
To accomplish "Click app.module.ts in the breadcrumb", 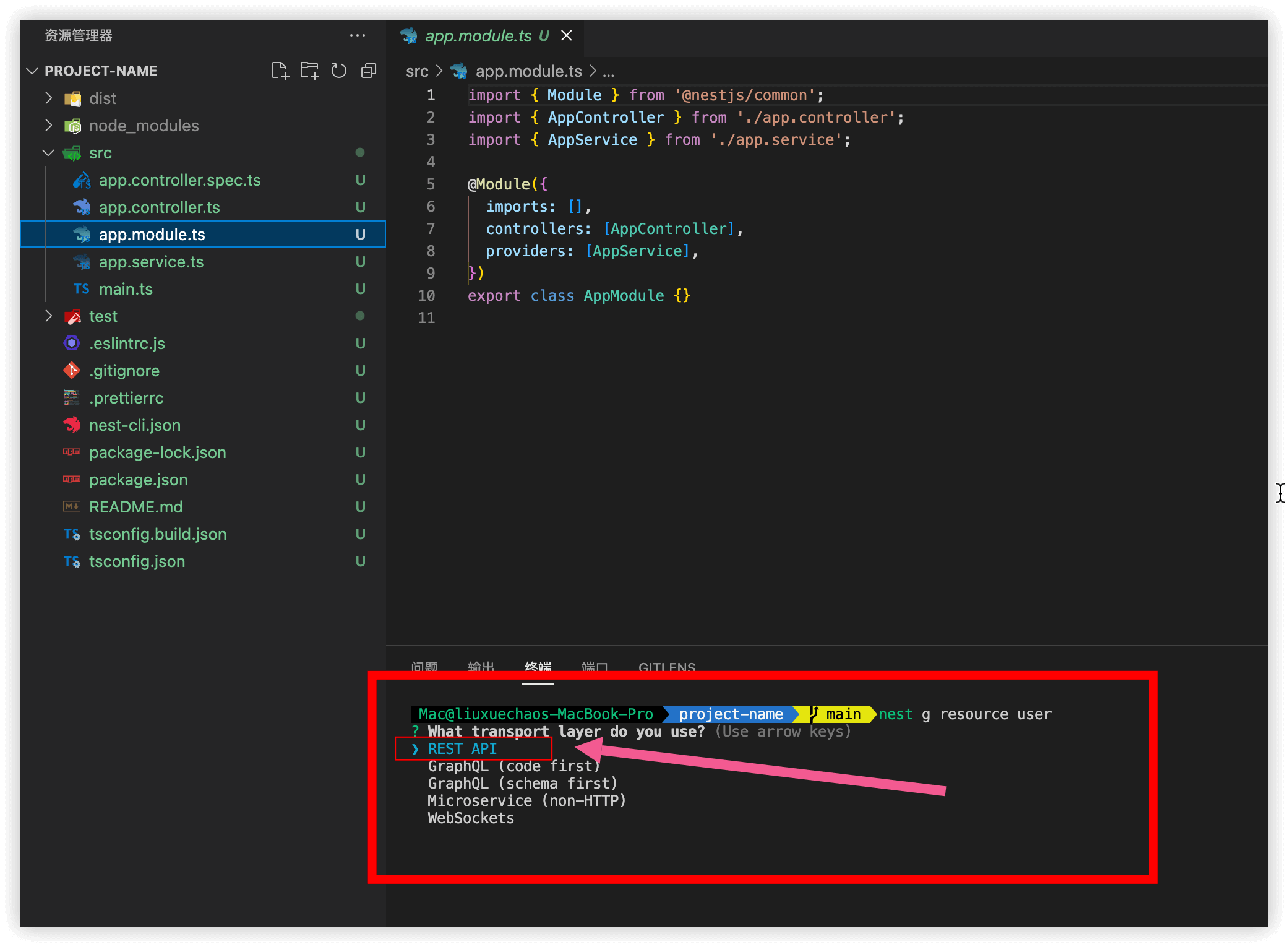I will (528, 71).
